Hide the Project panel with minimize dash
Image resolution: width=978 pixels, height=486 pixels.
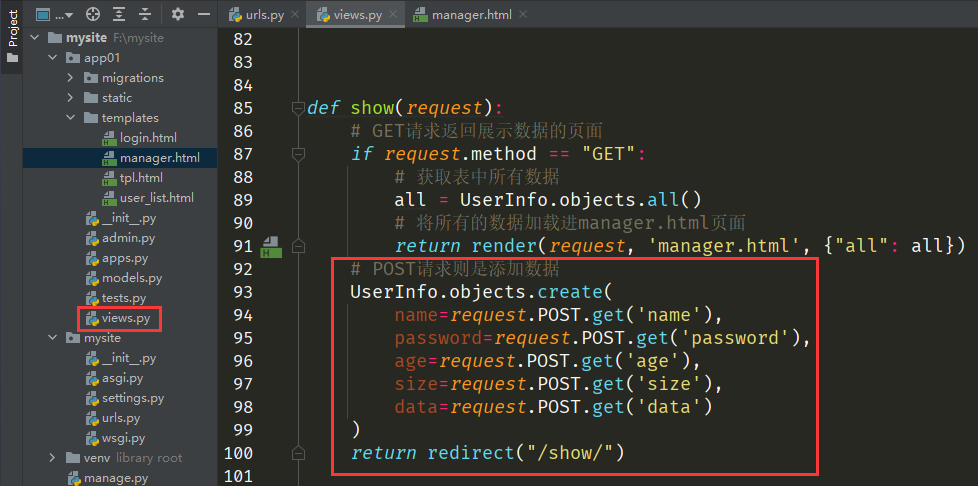204,14
